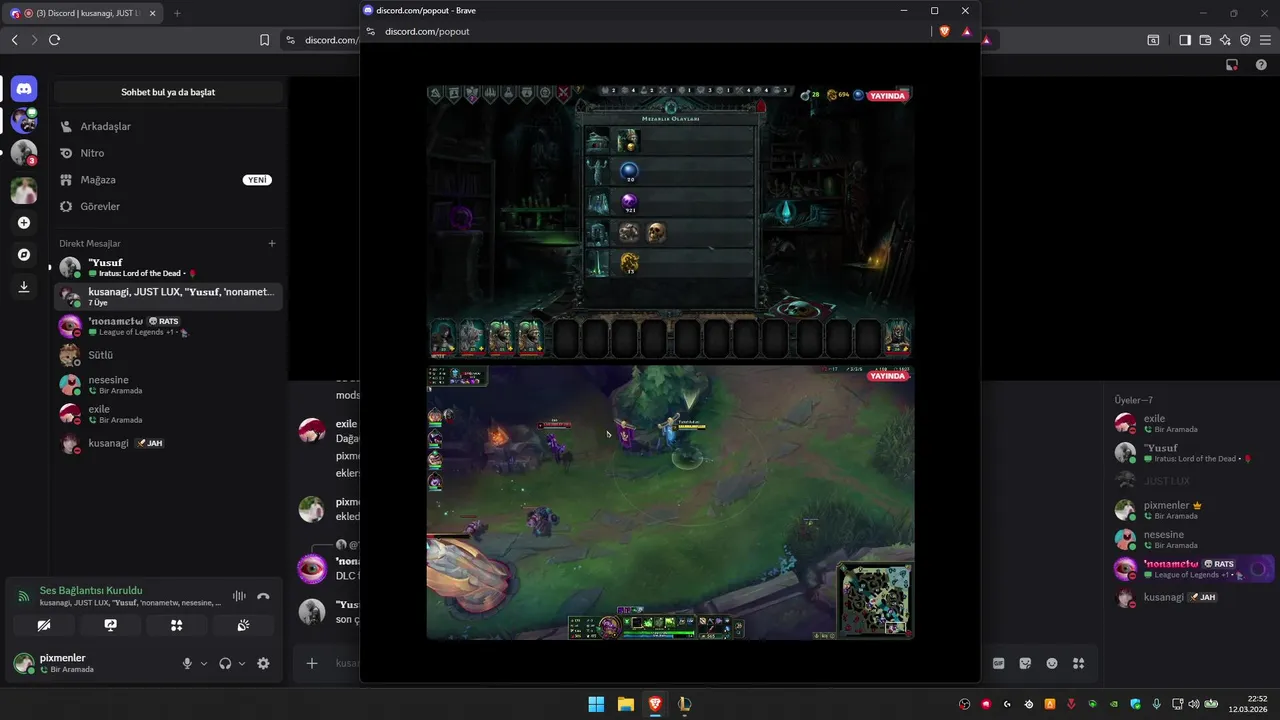Open GIF picker in chat bar
The height and width of the screenshot is (720, 1280).
tap(999, 663)
